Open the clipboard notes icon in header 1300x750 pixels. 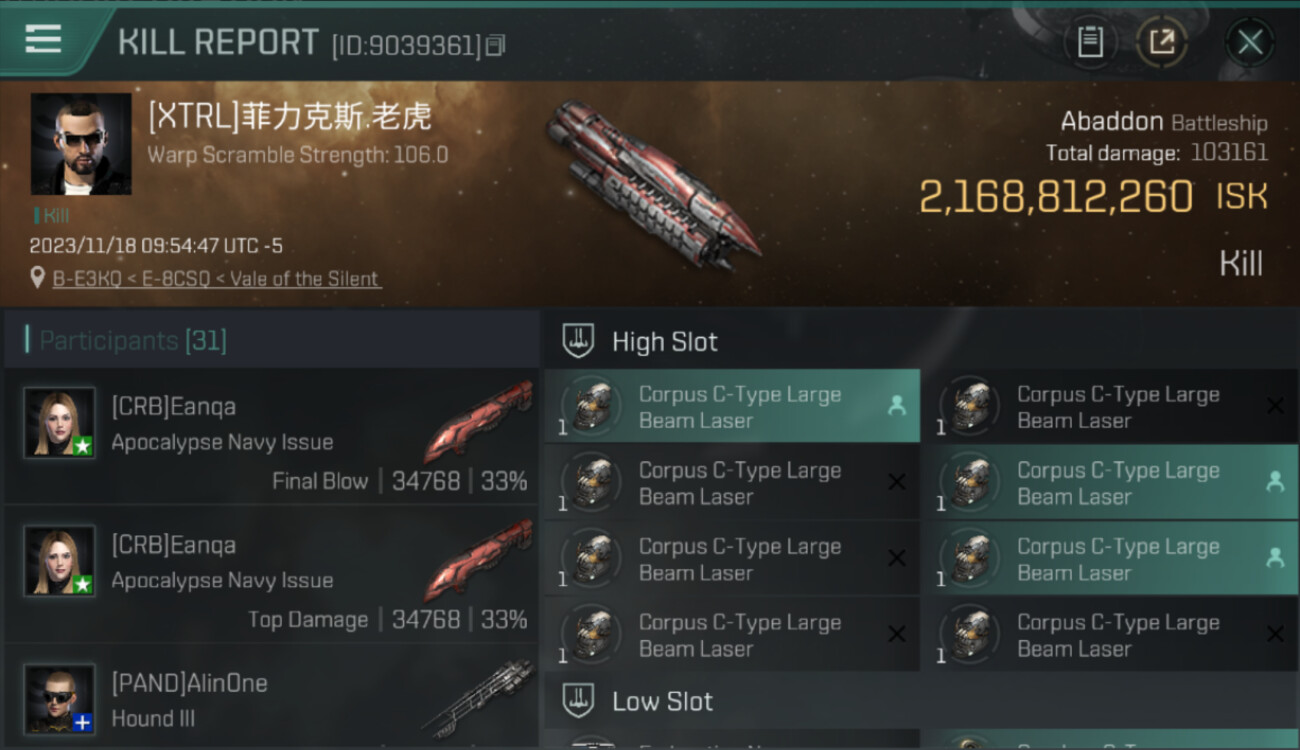[x=1090, y=42]
